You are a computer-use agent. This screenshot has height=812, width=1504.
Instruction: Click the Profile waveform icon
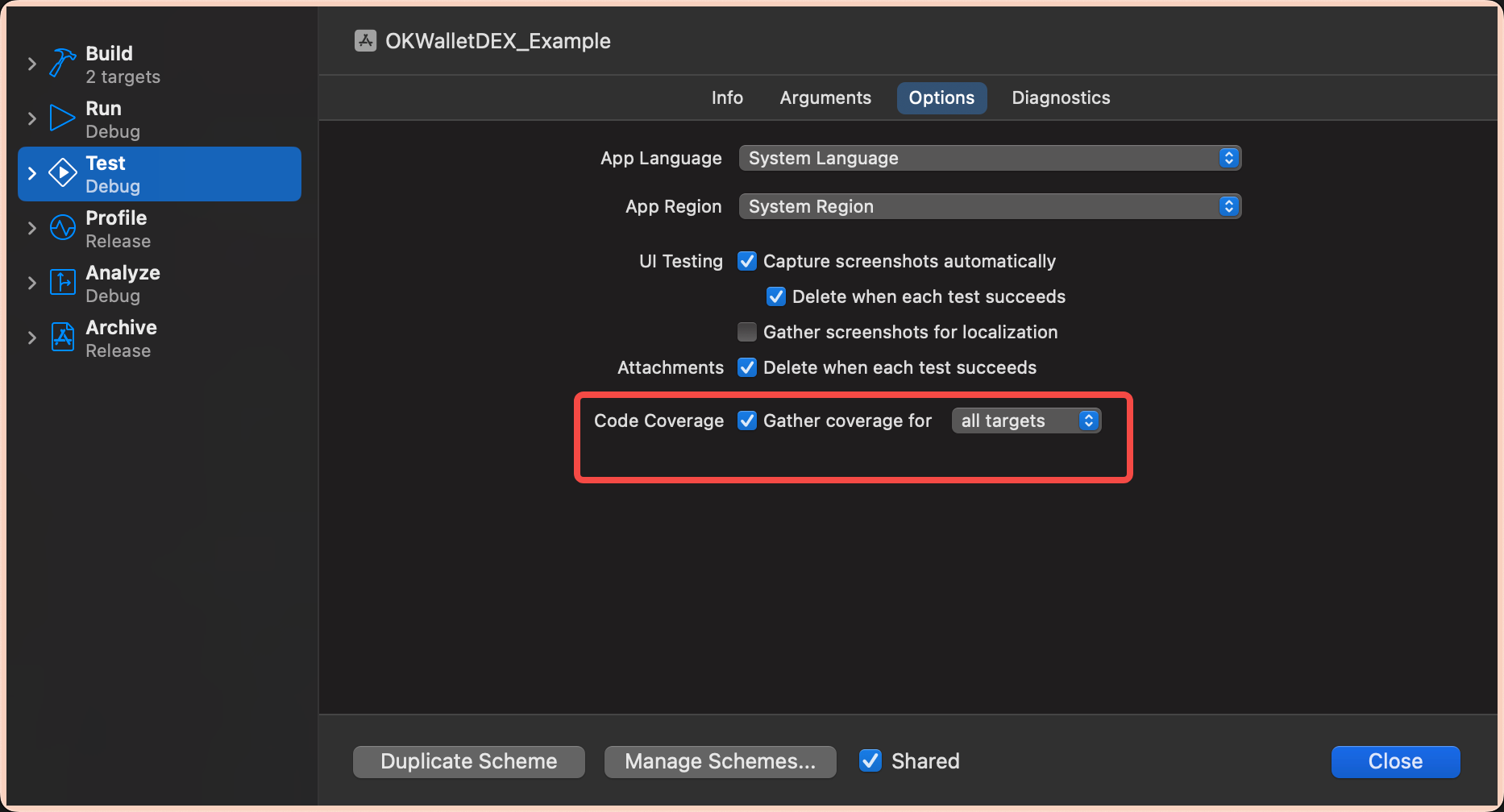point(62,227)
